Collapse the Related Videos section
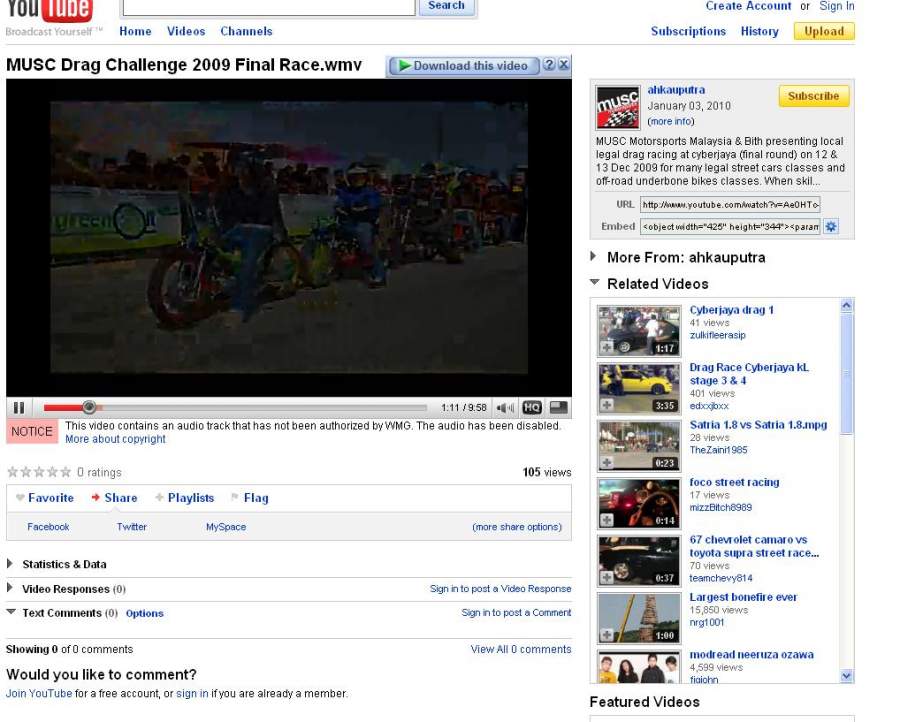900x722 pixels. pyautogui.click(x=595, y=283)
